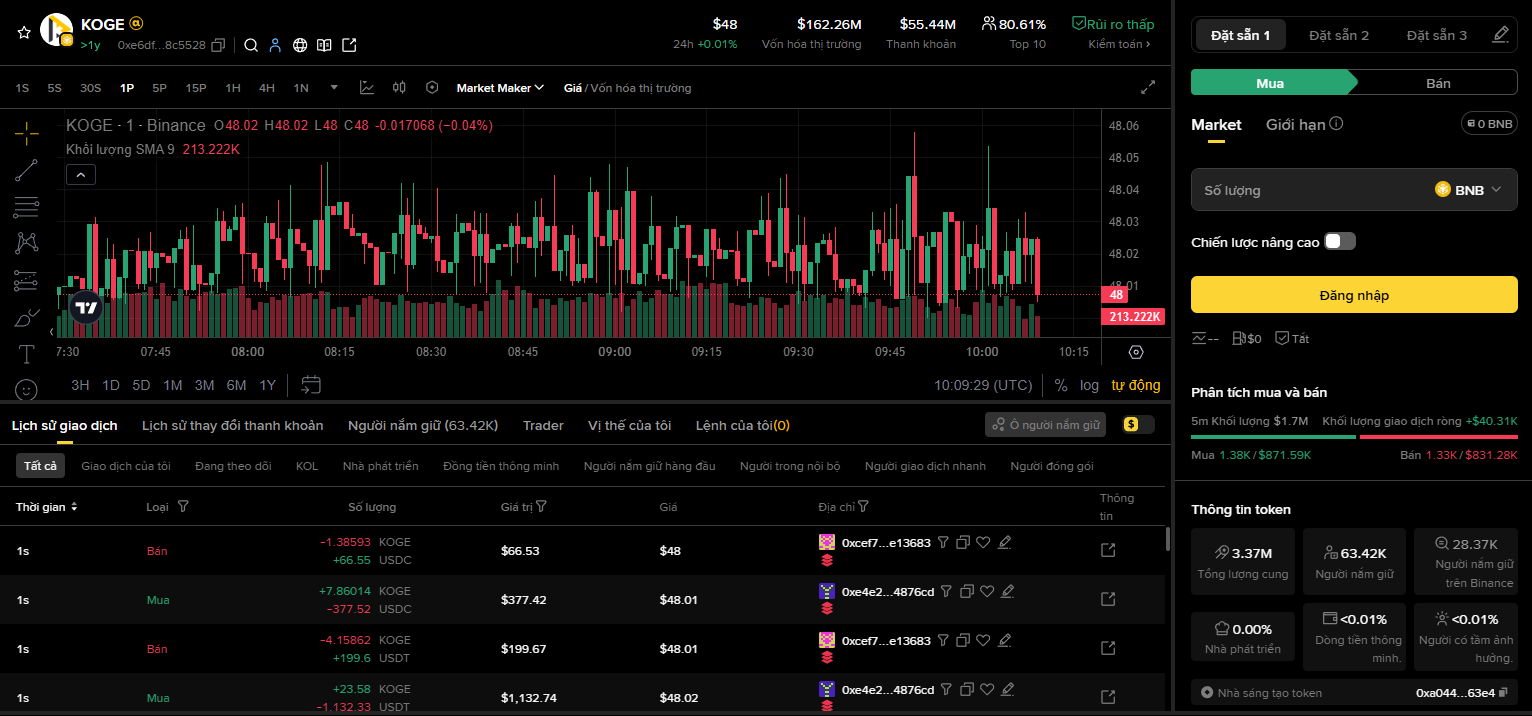Expand the chart to fullscreen
The height and width of the screenshot is (716, 1532).
[1148, 88]
